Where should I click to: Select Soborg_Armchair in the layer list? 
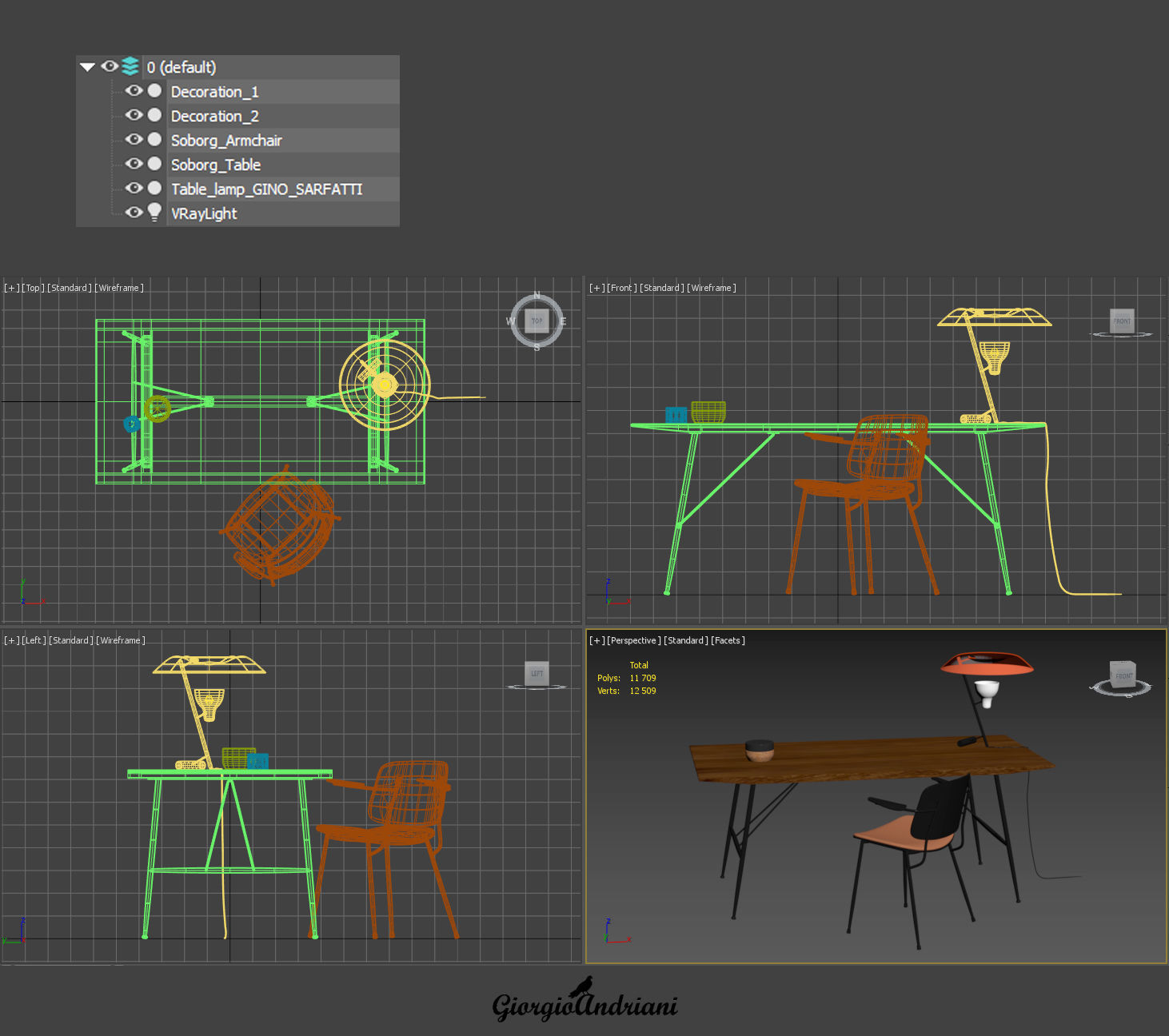pyautogui.click(x=226, y=141)
